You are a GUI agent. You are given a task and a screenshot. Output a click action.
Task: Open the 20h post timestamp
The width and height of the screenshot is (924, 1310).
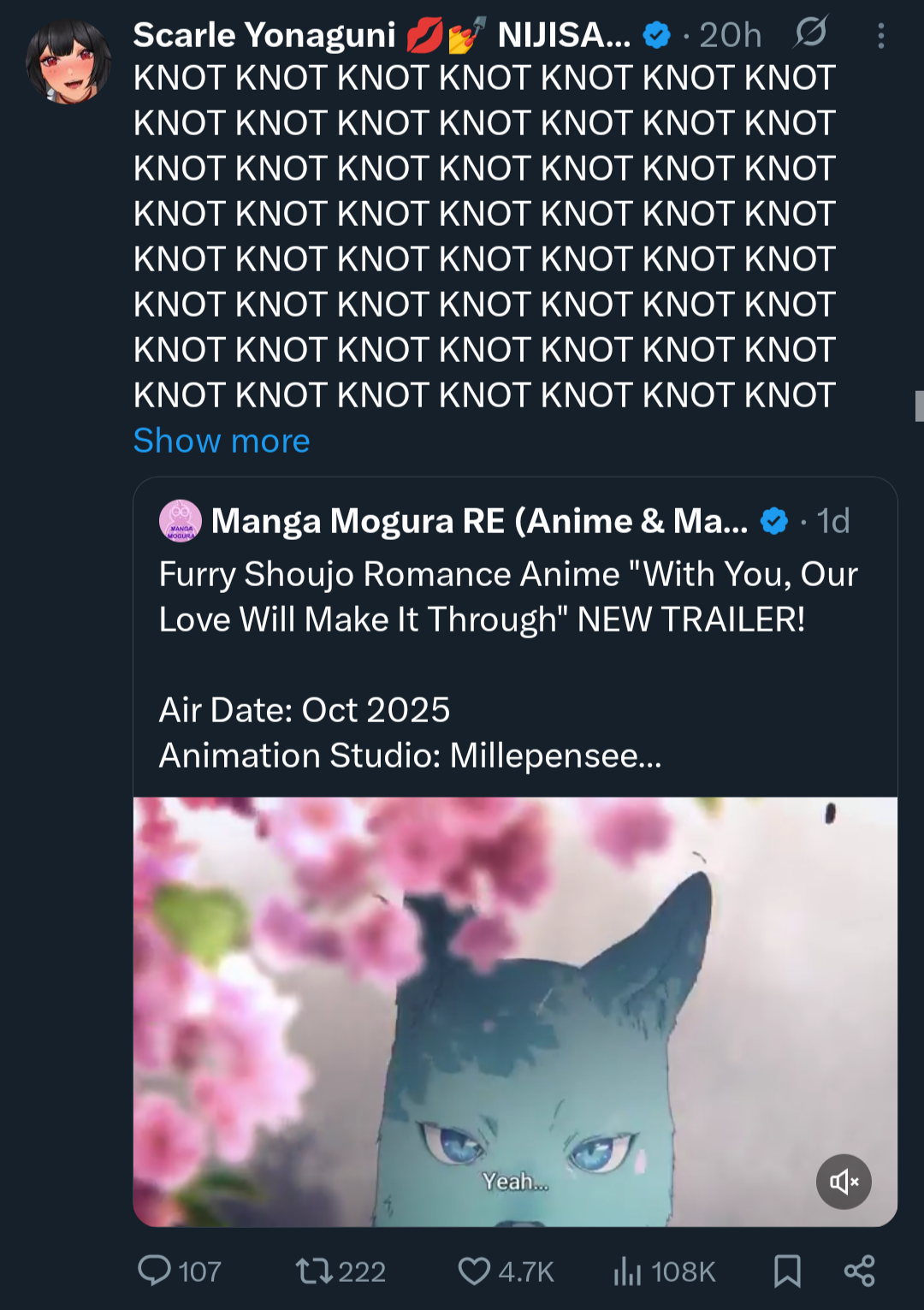730,35
